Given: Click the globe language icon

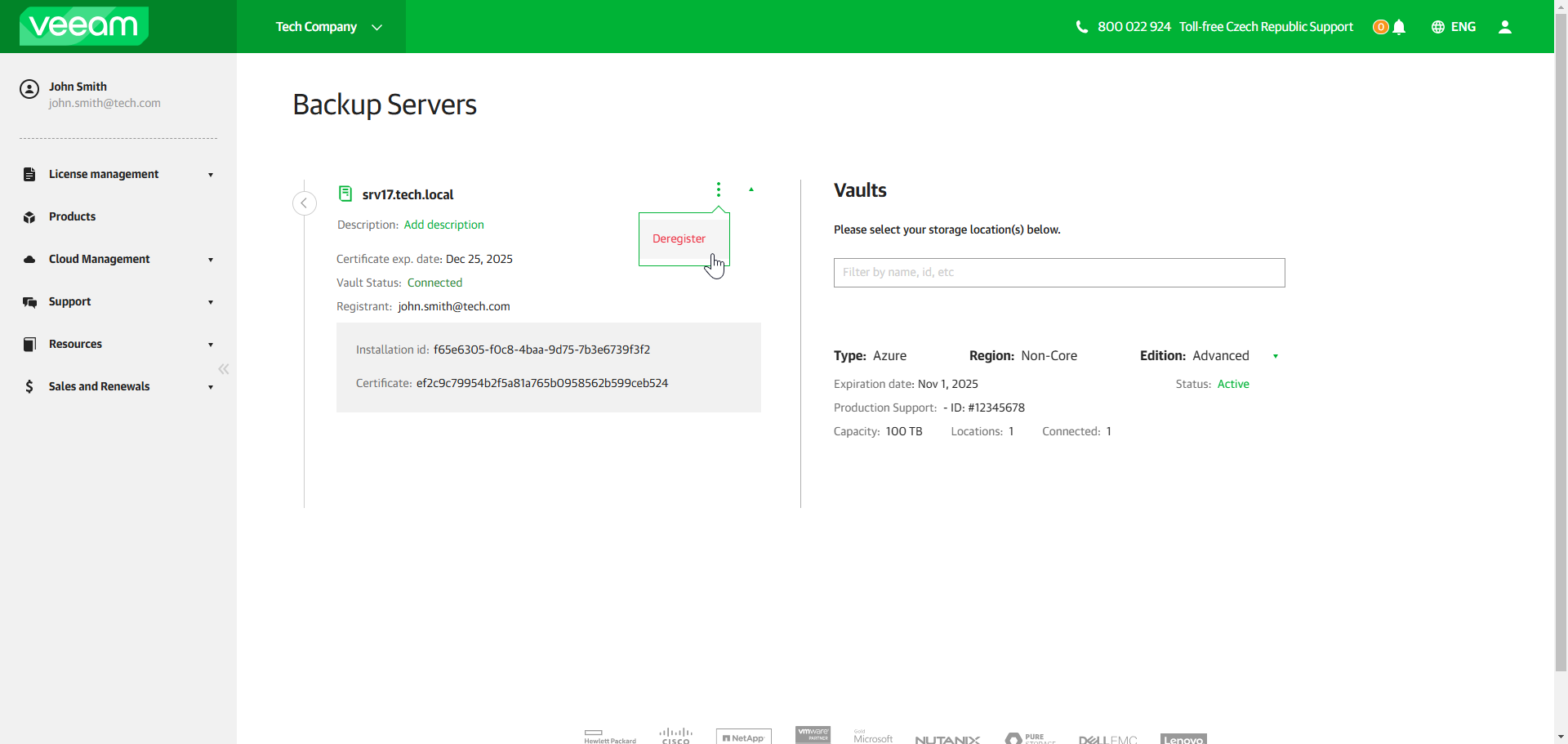Looking at the screenshot, I should (x=1438, y=27).
